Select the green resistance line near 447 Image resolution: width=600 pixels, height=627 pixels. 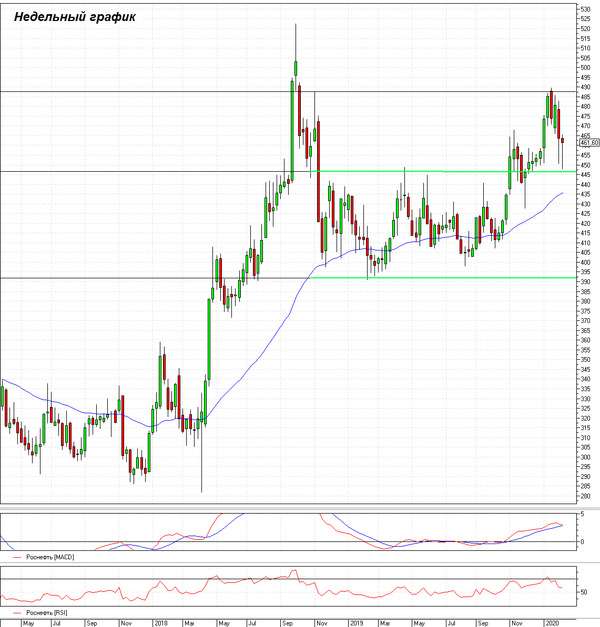(443, 172)
